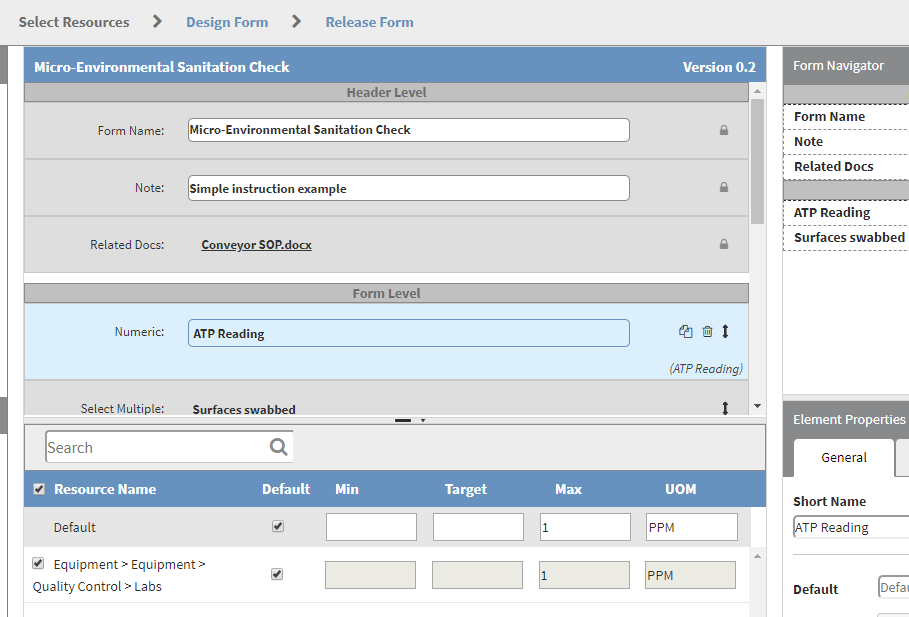Select ATP Reading in Form Navigator
Screen dimensions: 909x617
coord(846,213)
